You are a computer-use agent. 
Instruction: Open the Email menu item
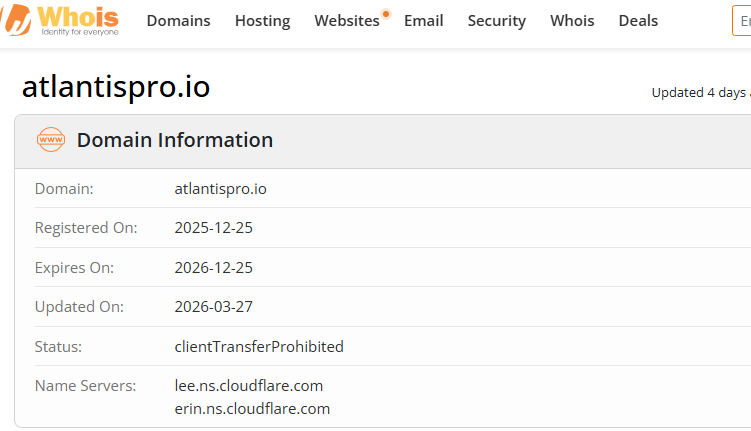(423, 21)
